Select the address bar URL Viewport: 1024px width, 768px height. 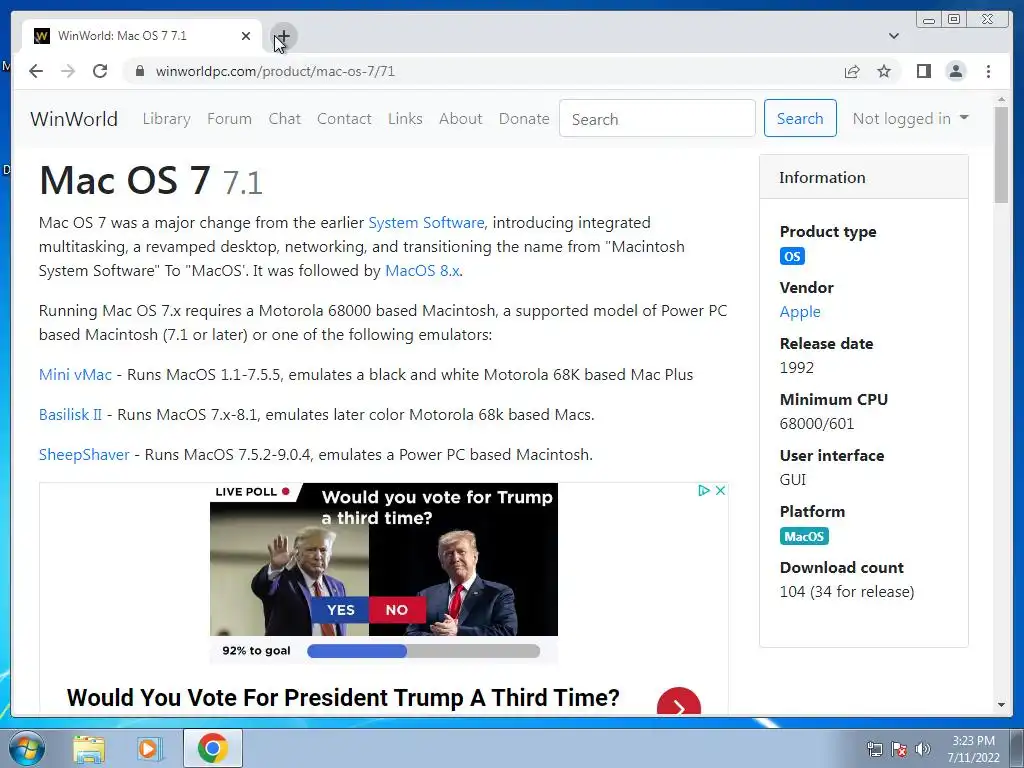pyautogui.click(x=275, y=71)
